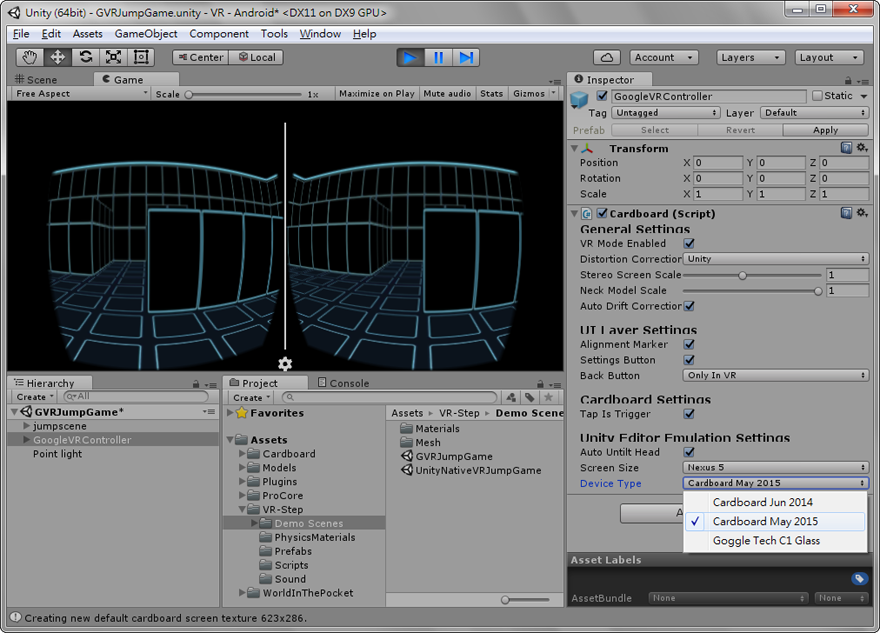This screenshot has width=880, height=633.
Task: Select the Move tool
Action: click(x=57, y=57)
